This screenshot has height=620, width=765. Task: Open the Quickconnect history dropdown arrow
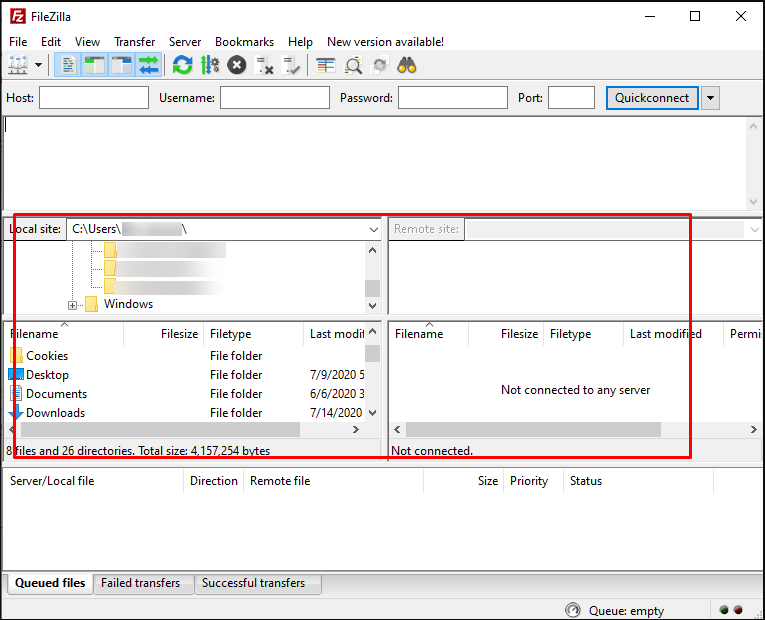click(x=710, y=98)
